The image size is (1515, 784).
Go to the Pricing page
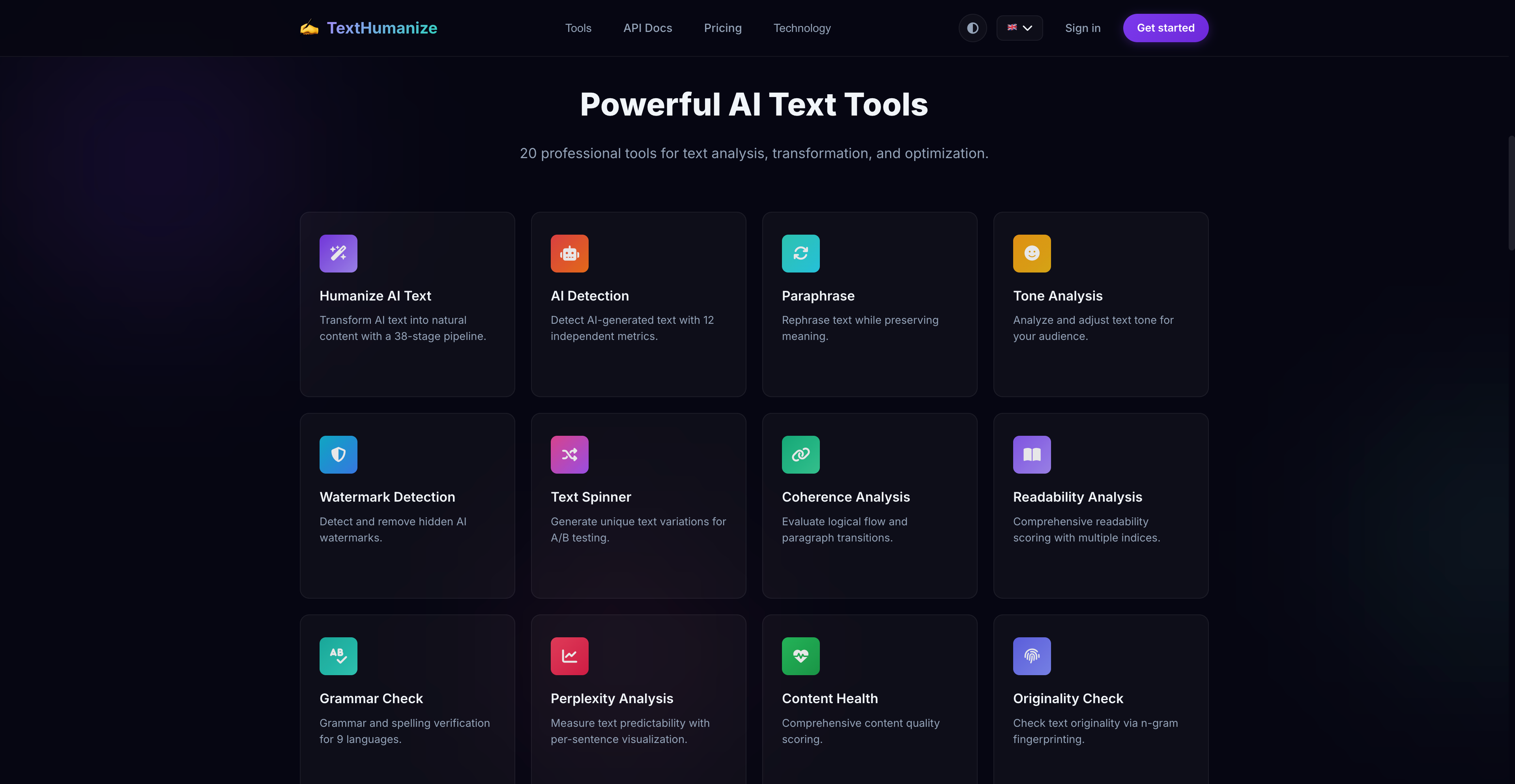(722, 28)
